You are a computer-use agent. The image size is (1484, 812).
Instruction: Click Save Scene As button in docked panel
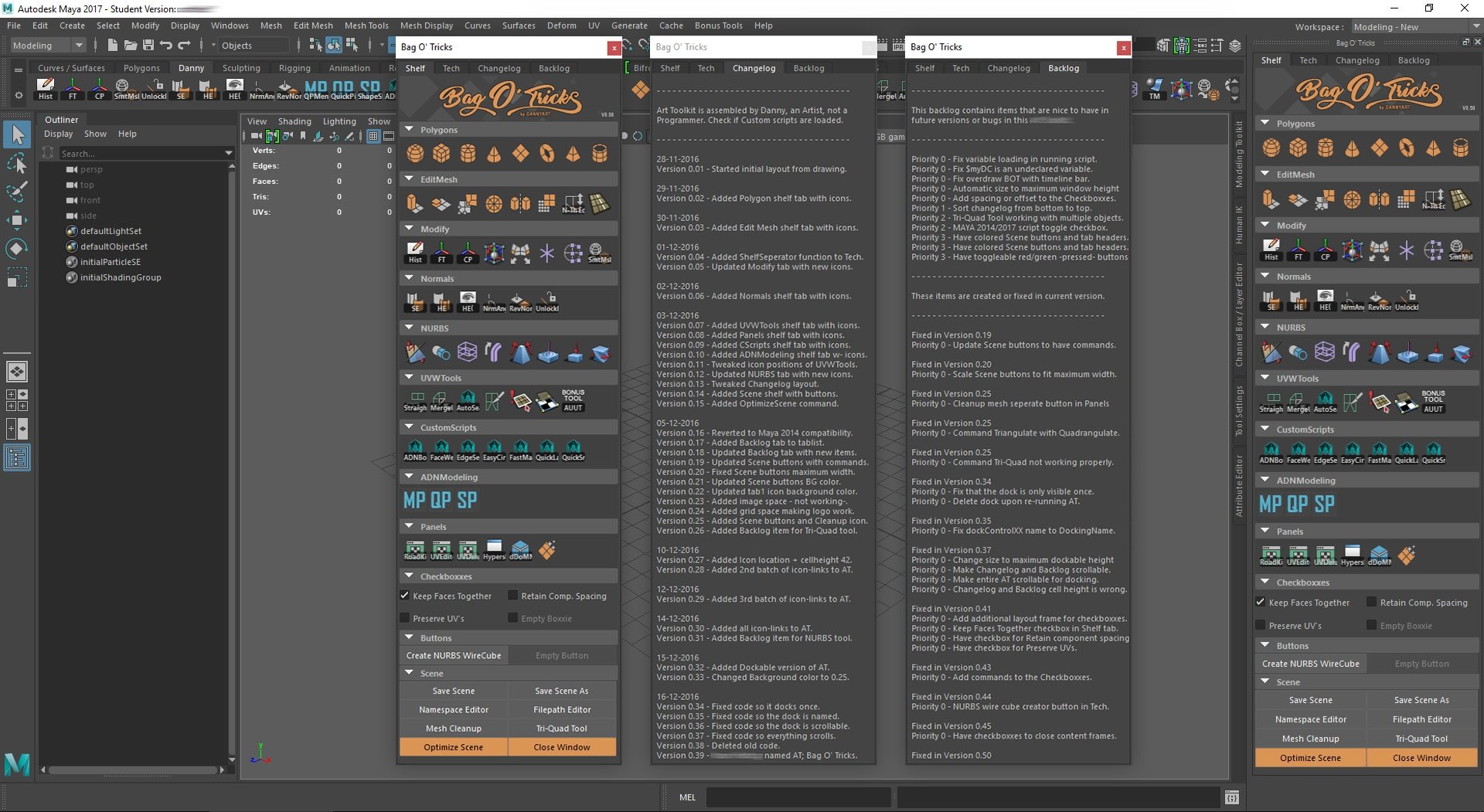[1421, 700]
